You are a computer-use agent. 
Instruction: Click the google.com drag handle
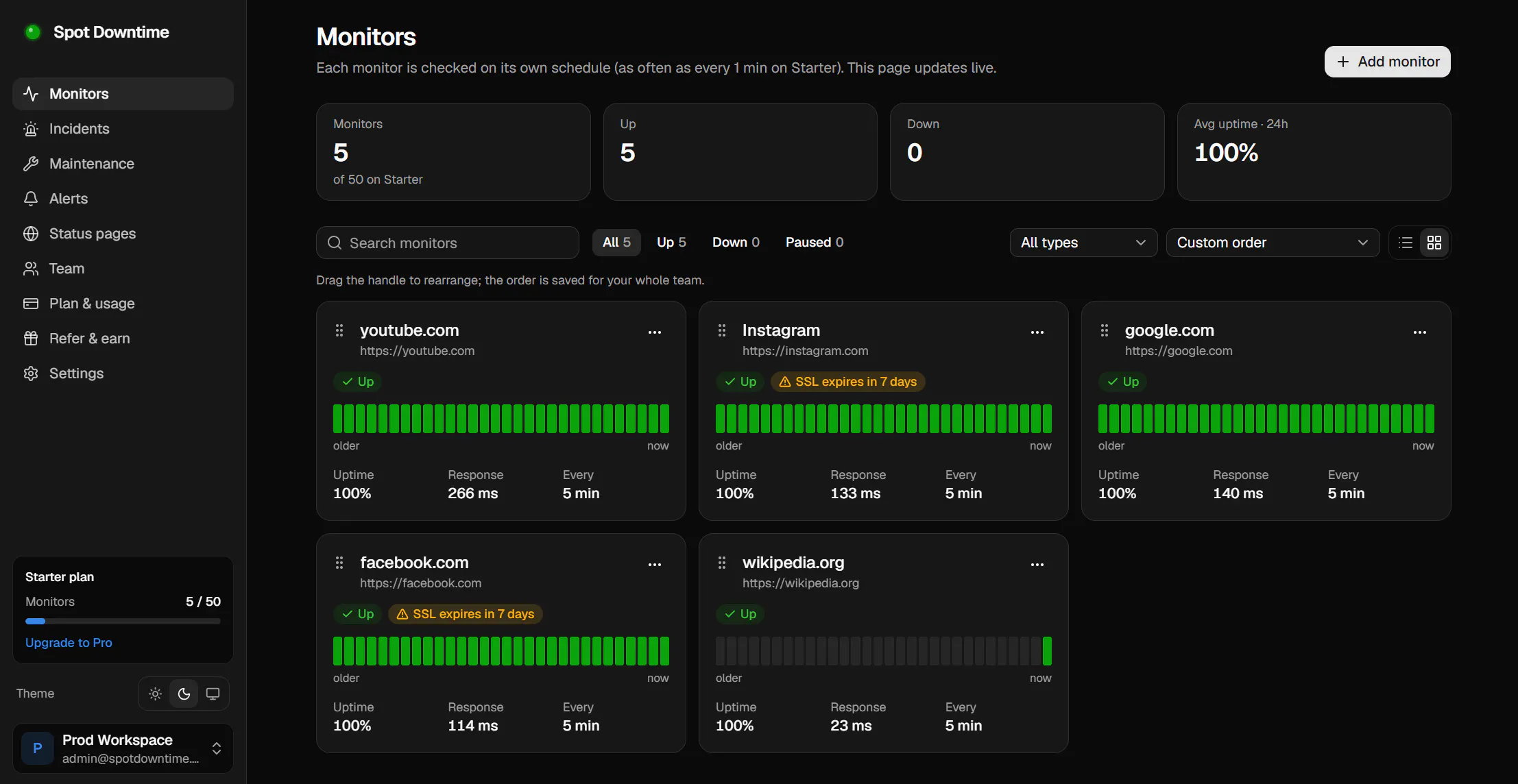1105,331
